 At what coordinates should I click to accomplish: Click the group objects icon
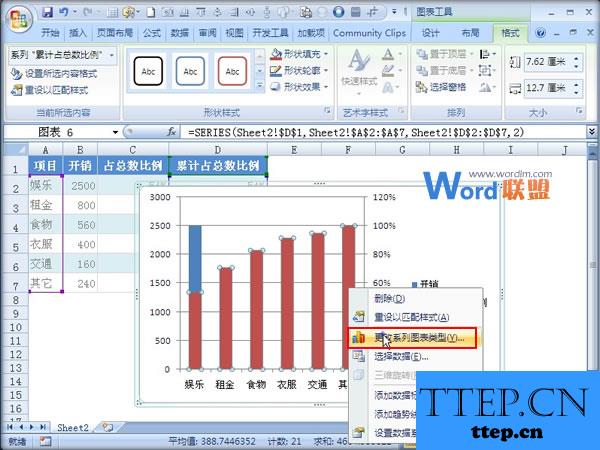tap(487, 70)
